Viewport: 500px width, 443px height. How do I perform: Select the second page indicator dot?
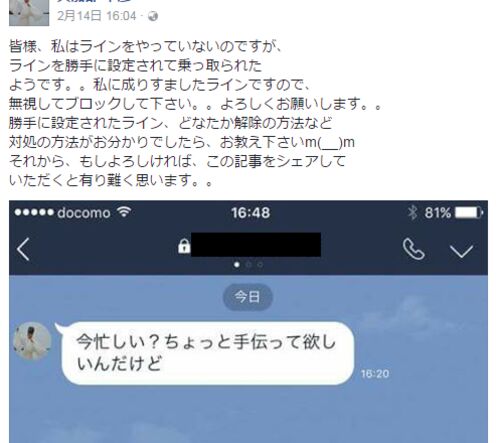tap(248, 265)
